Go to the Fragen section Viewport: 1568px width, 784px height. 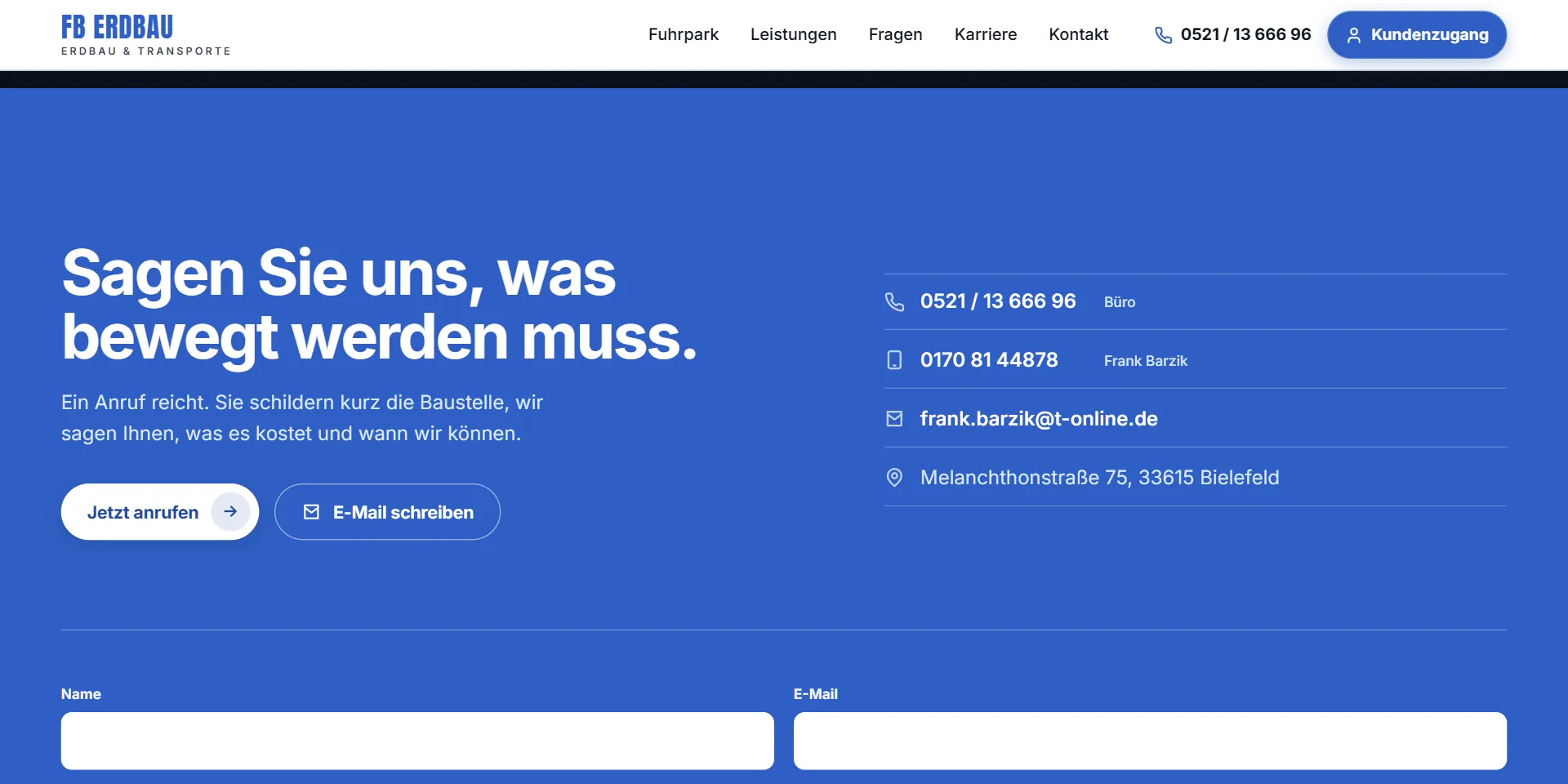(x=896, y=34)
